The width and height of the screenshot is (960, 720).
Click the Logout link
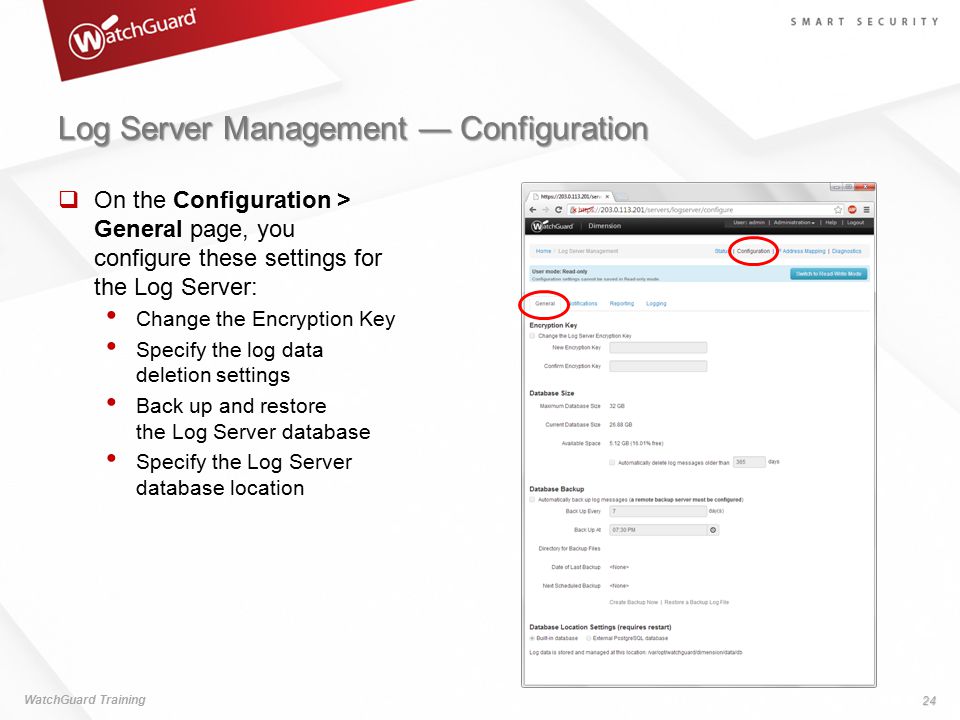tap(855, 223)
